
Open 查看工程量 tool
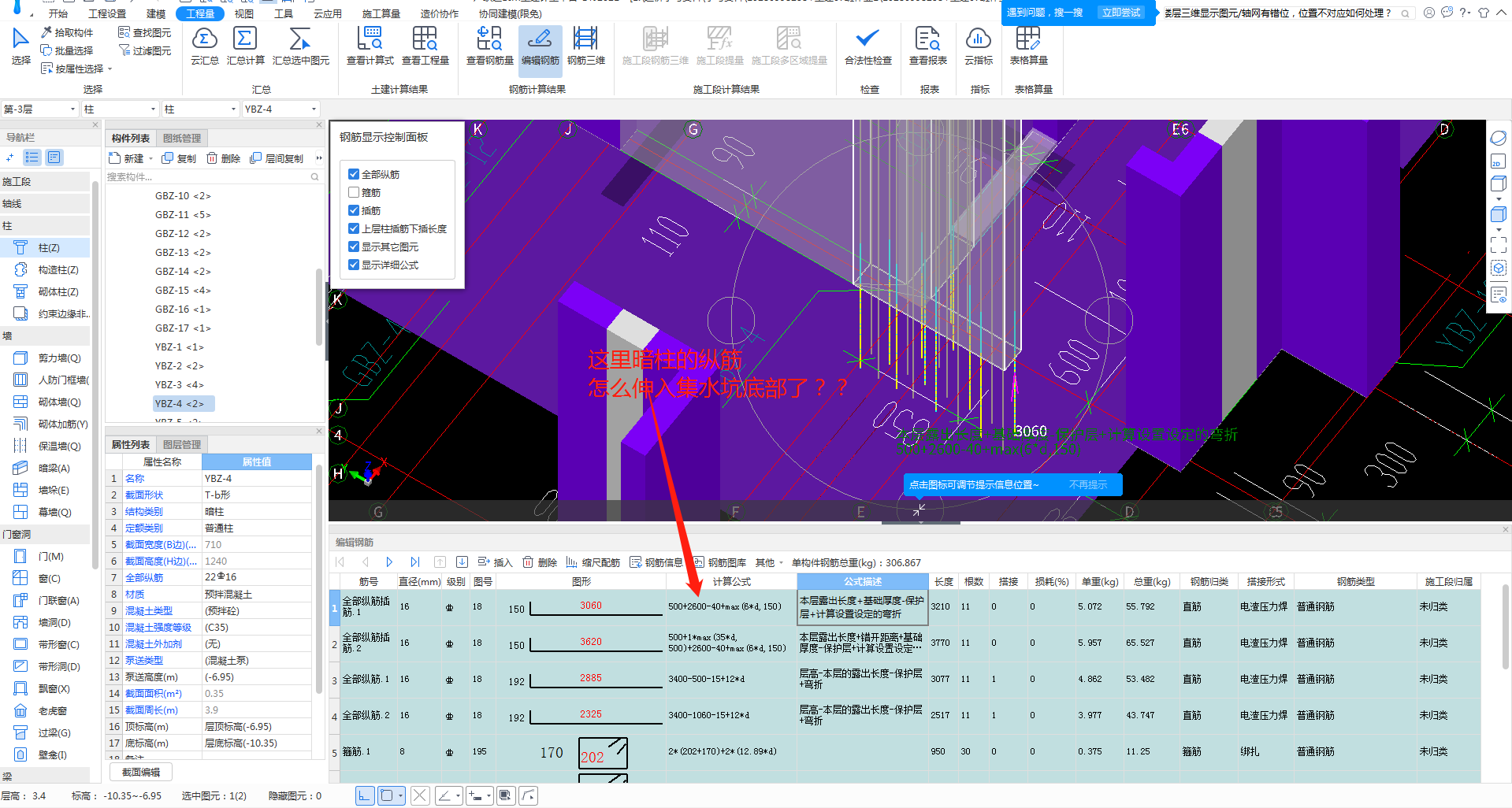[425, 46]
